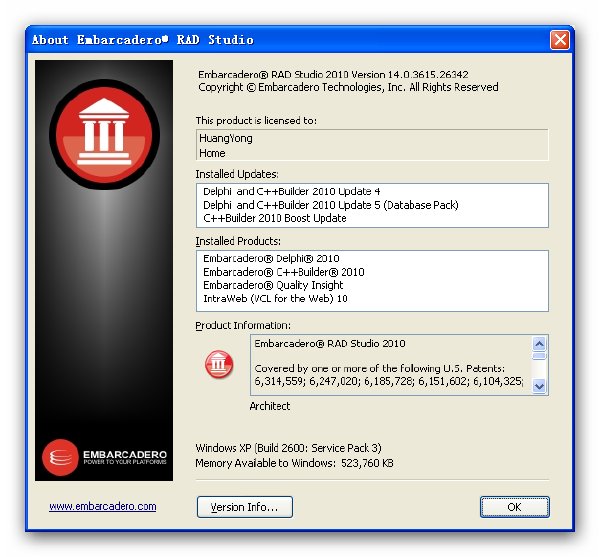This screenshot has width=600, height=557.
Task: Click the 'Windows XP (Build 2600: Service Pack 3)' text
Action: click(289, 448)
